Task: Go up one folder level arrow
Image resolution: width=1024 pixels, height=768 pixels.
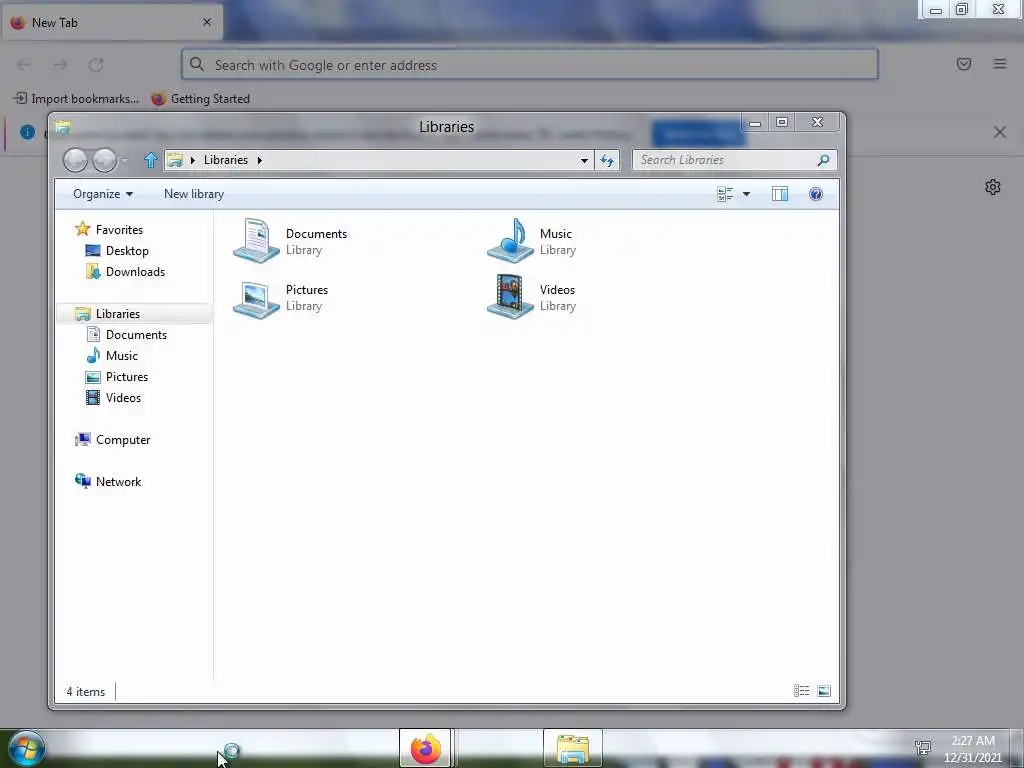Action: 151,160
